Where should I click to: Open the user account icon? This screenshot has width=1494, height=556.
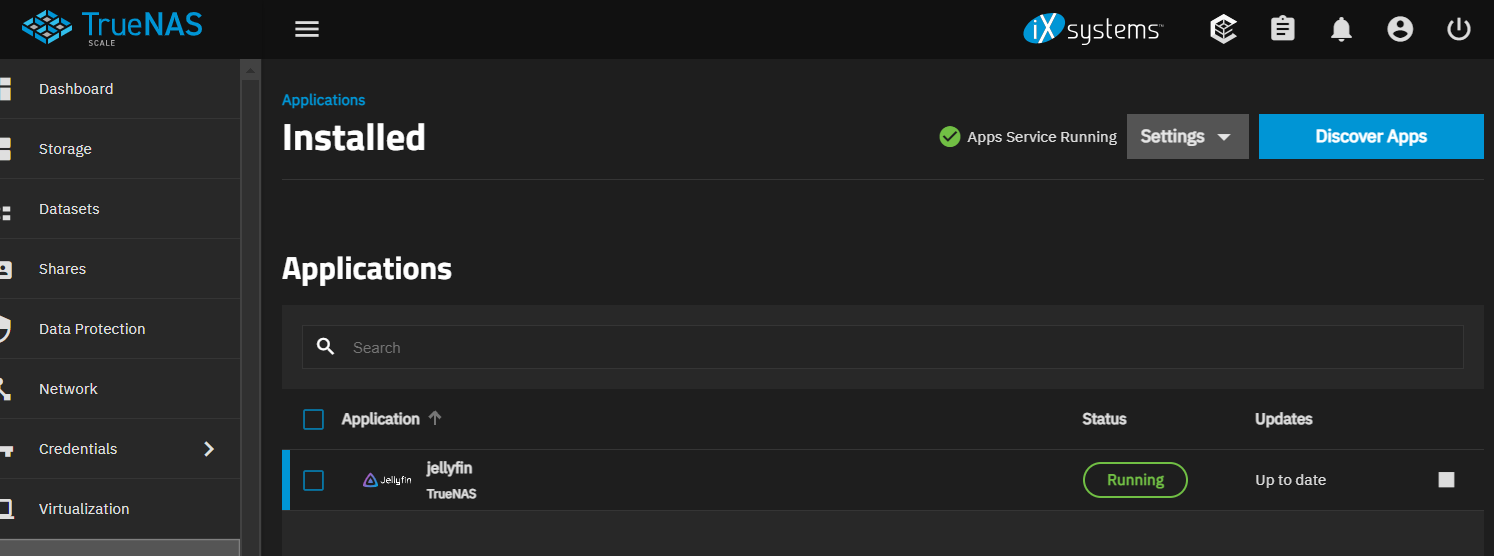(1400, 29)
